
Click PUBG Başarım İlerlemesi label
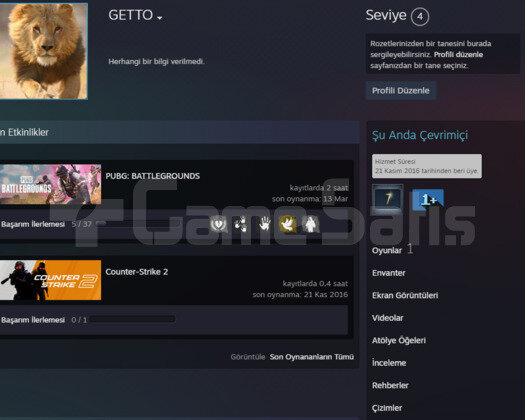click(x=33, y=224)
